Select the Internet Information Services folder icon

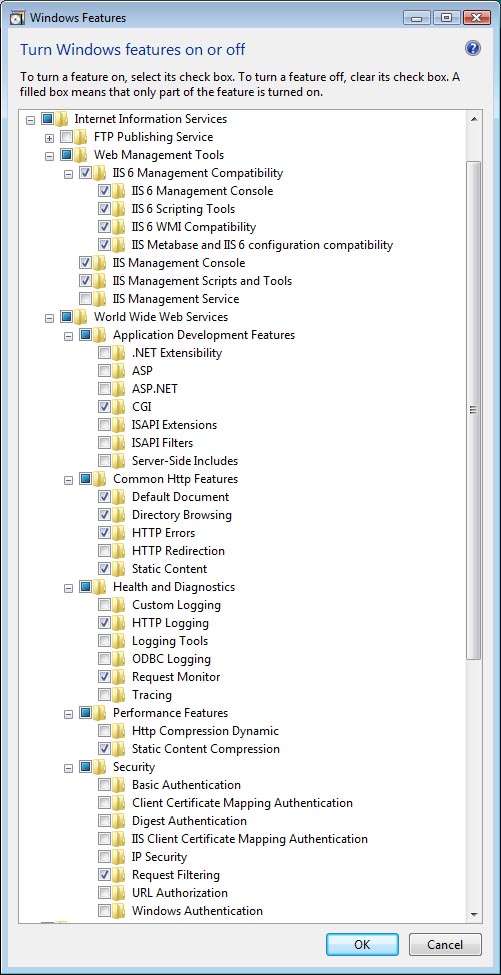62,119
